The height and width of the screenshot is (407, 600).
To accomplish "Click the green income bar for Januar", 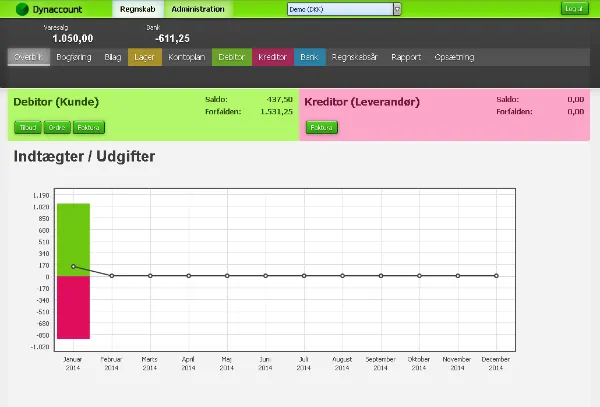I will coord(73,240).
